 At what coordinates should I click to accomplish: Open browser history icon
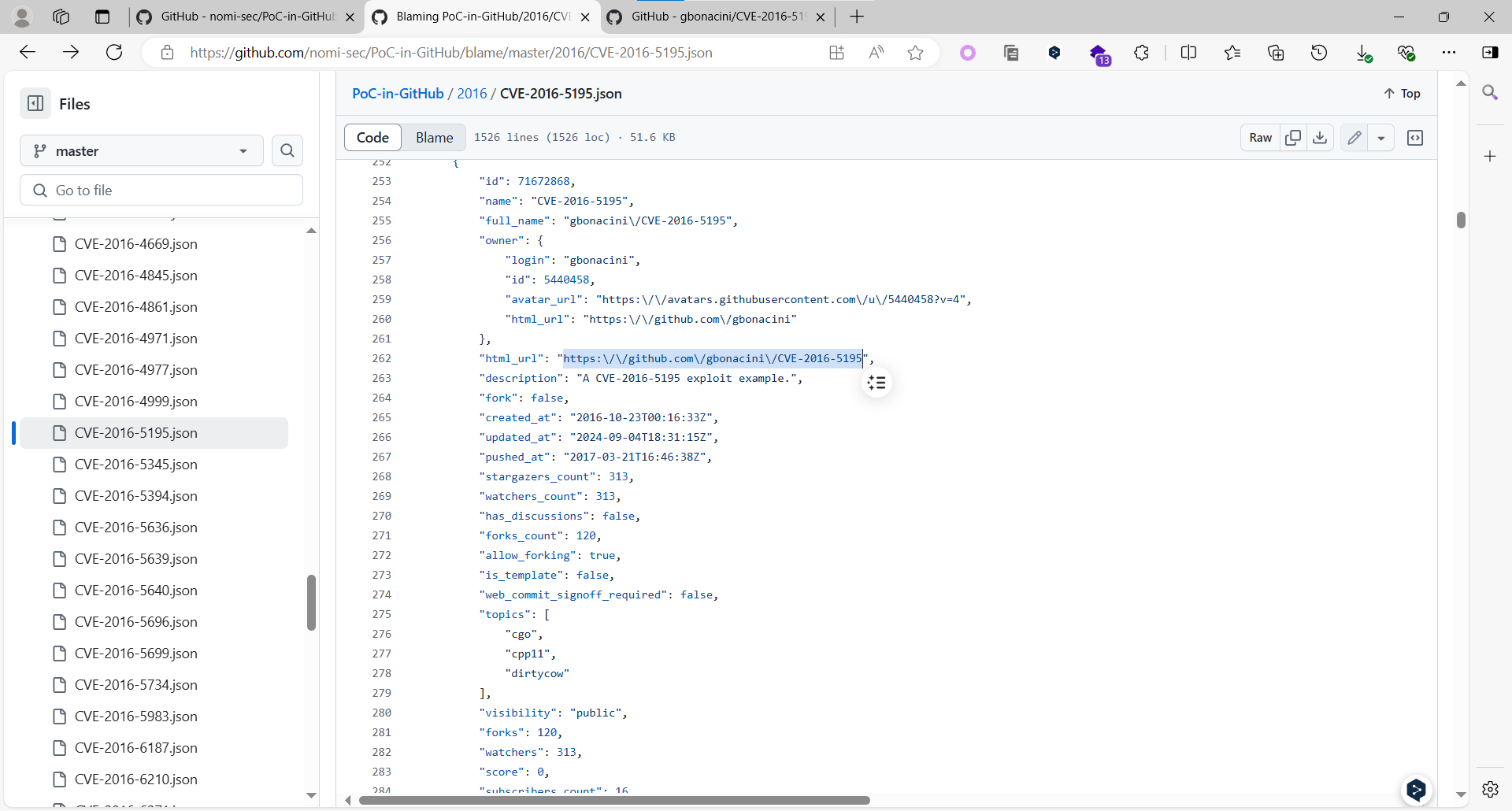coord(1319,53)
